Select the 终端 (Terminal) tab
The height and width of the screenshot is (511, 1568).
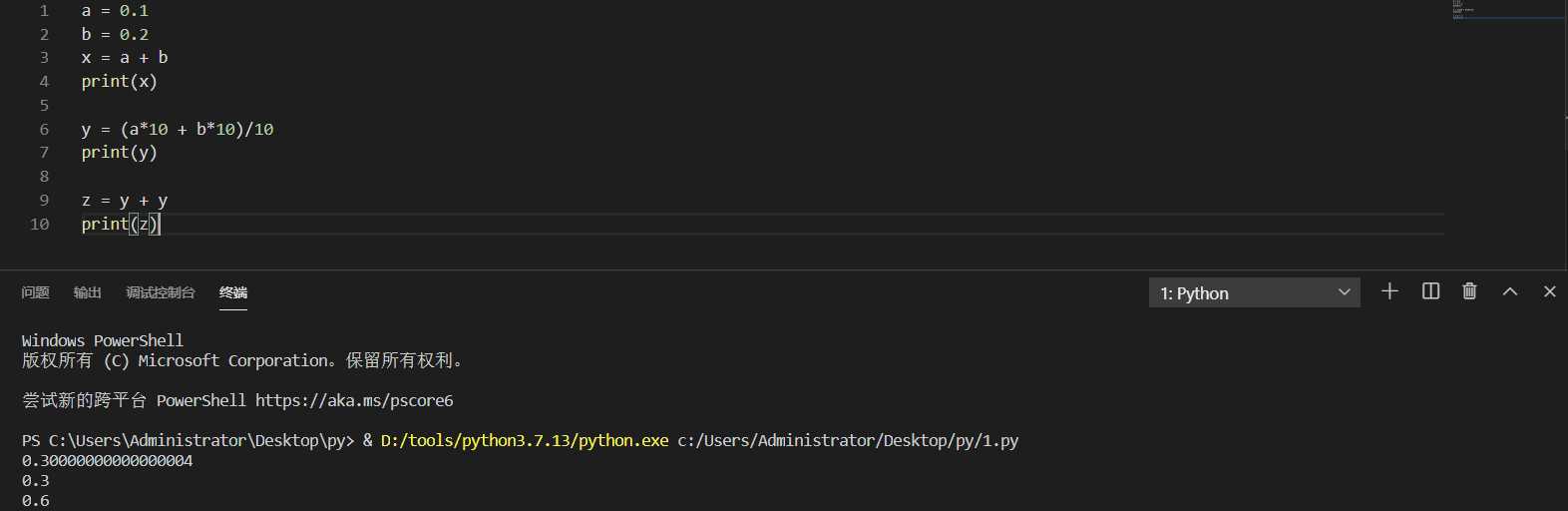(x=233, y=292)
